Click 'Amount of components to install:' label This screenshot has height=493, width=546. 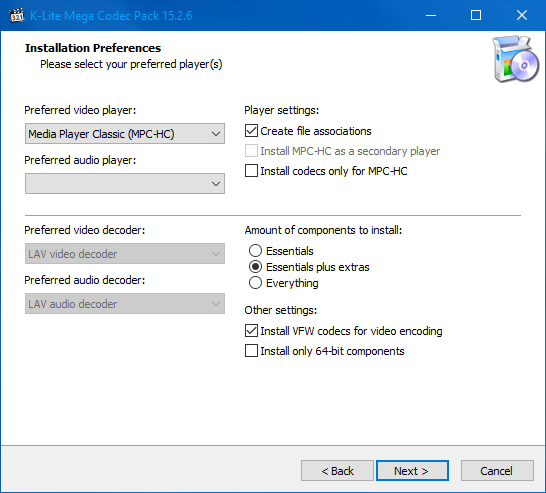point(323,230)
